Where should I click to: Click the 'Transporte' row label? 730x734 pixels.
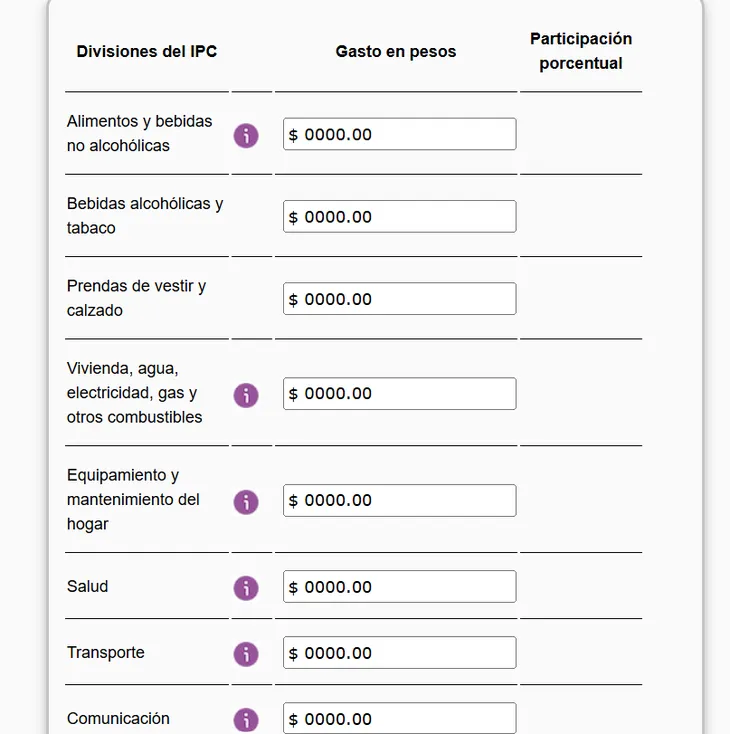106,653
